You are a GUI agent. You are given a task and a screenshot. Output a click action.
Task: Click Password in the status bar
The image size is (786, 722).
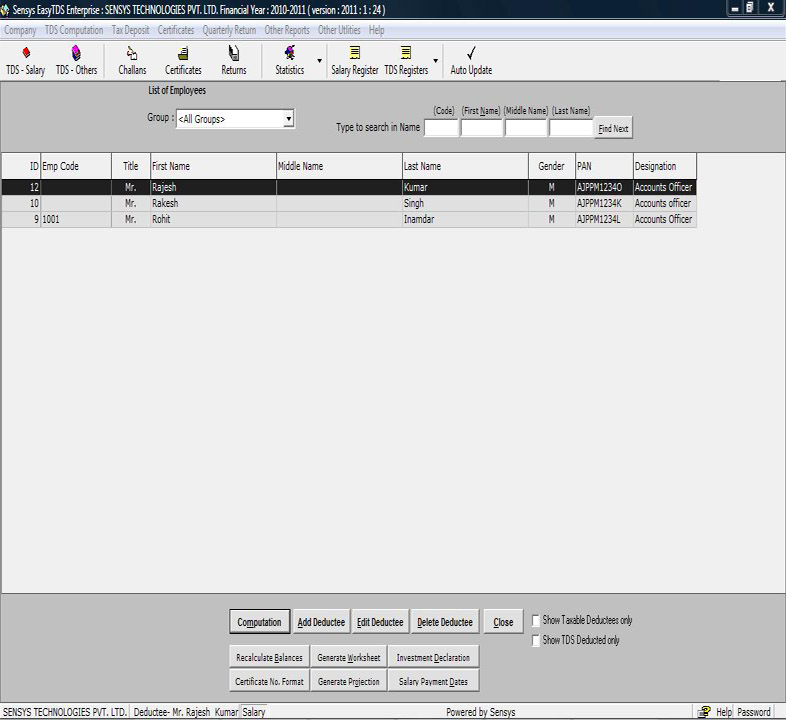point(753,712)
